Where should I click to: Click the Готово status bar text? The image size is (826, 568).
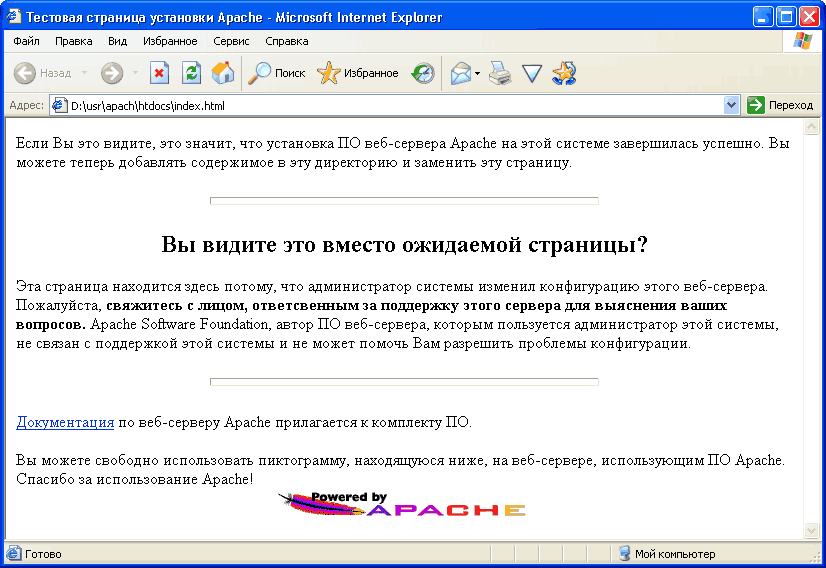(x=43, y=554)
